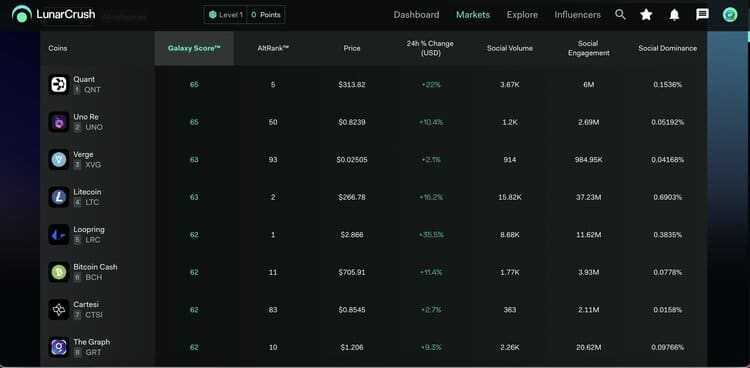This screenshot has height=368, width=750.
Task: Click the Loopring coin icon
Action: click(59, 234)
